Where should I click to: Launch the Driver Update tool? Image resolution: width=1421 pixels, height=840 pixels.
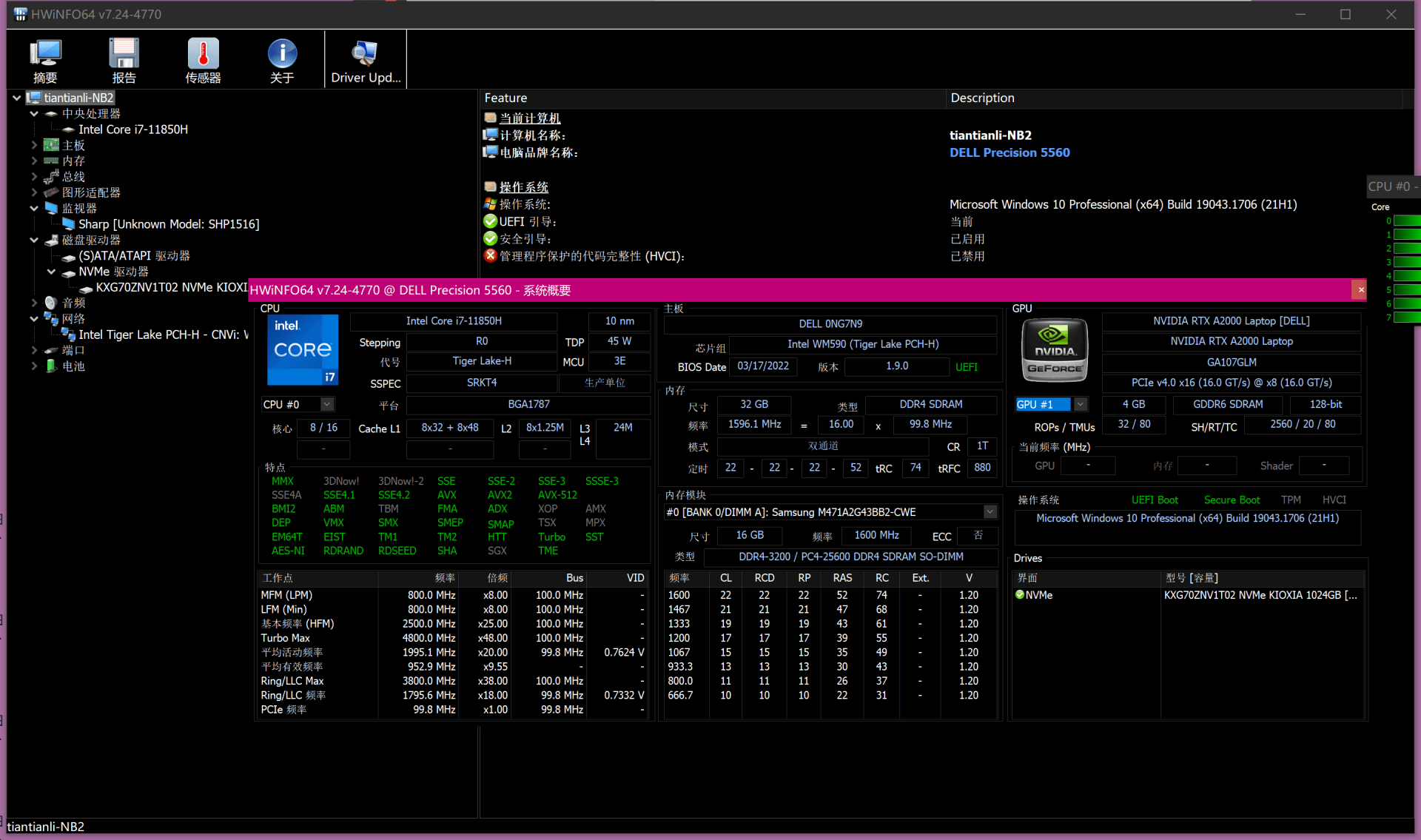tap(366, 61)
